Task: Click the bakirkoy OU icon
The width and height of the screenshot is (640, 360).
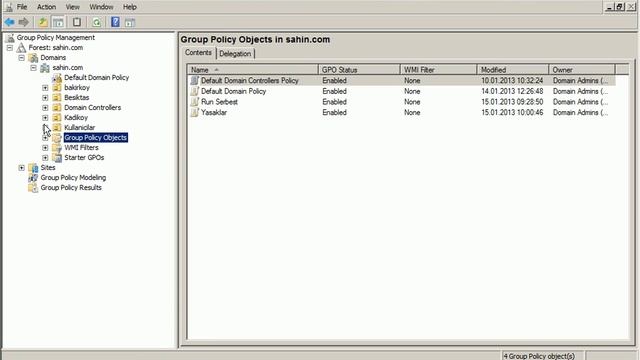Action: point(57,88)
